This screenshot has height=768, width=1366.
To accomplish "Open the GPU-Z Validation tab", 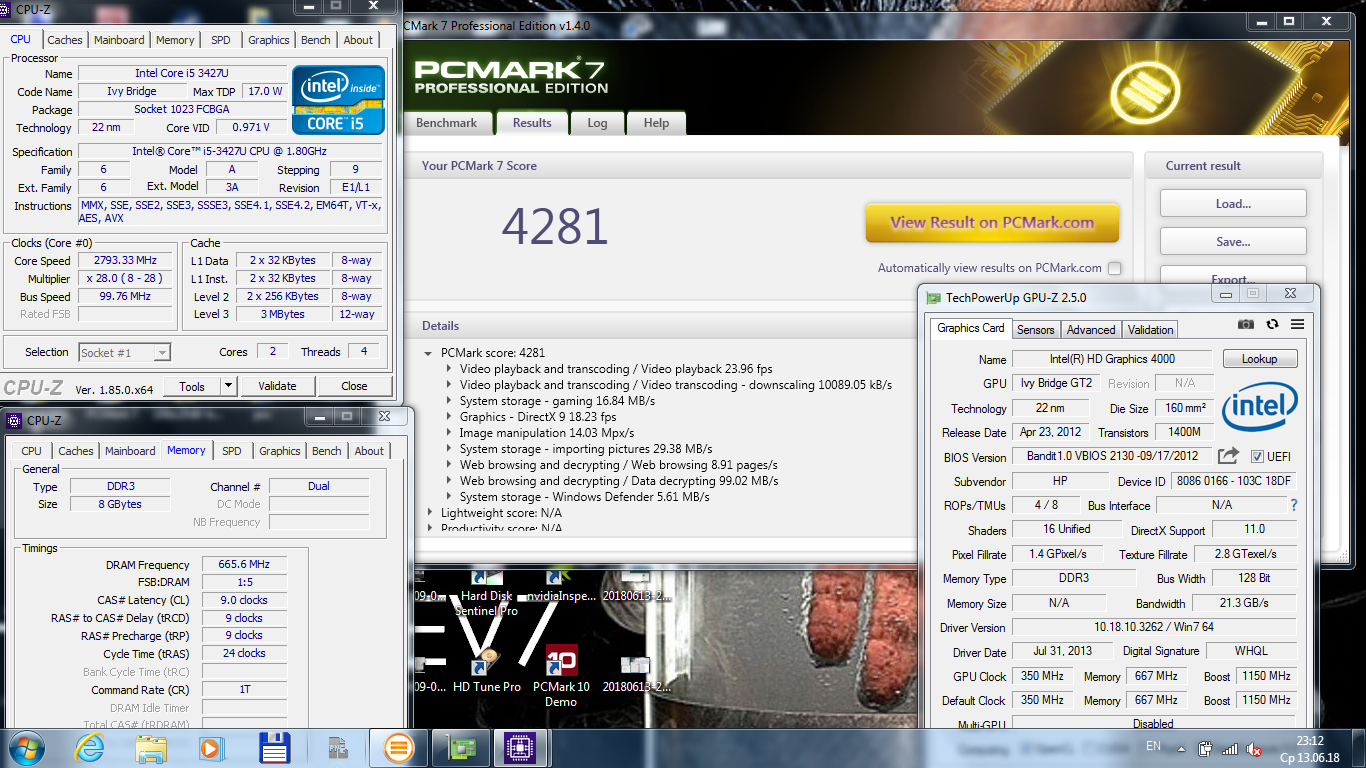I will click(x=1151, y=330).
